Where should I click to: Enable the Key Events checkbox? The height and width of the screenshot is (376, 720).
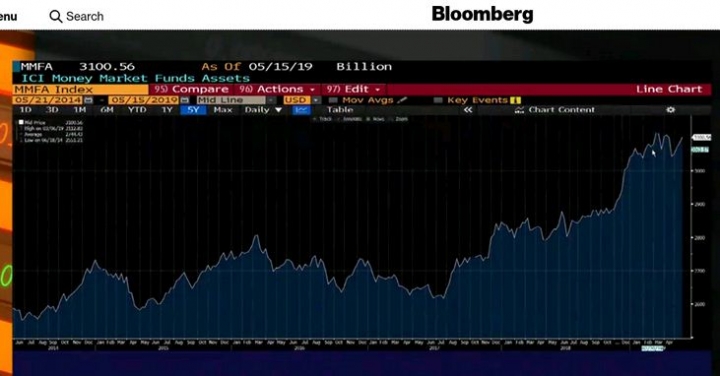tap(438, 100)
